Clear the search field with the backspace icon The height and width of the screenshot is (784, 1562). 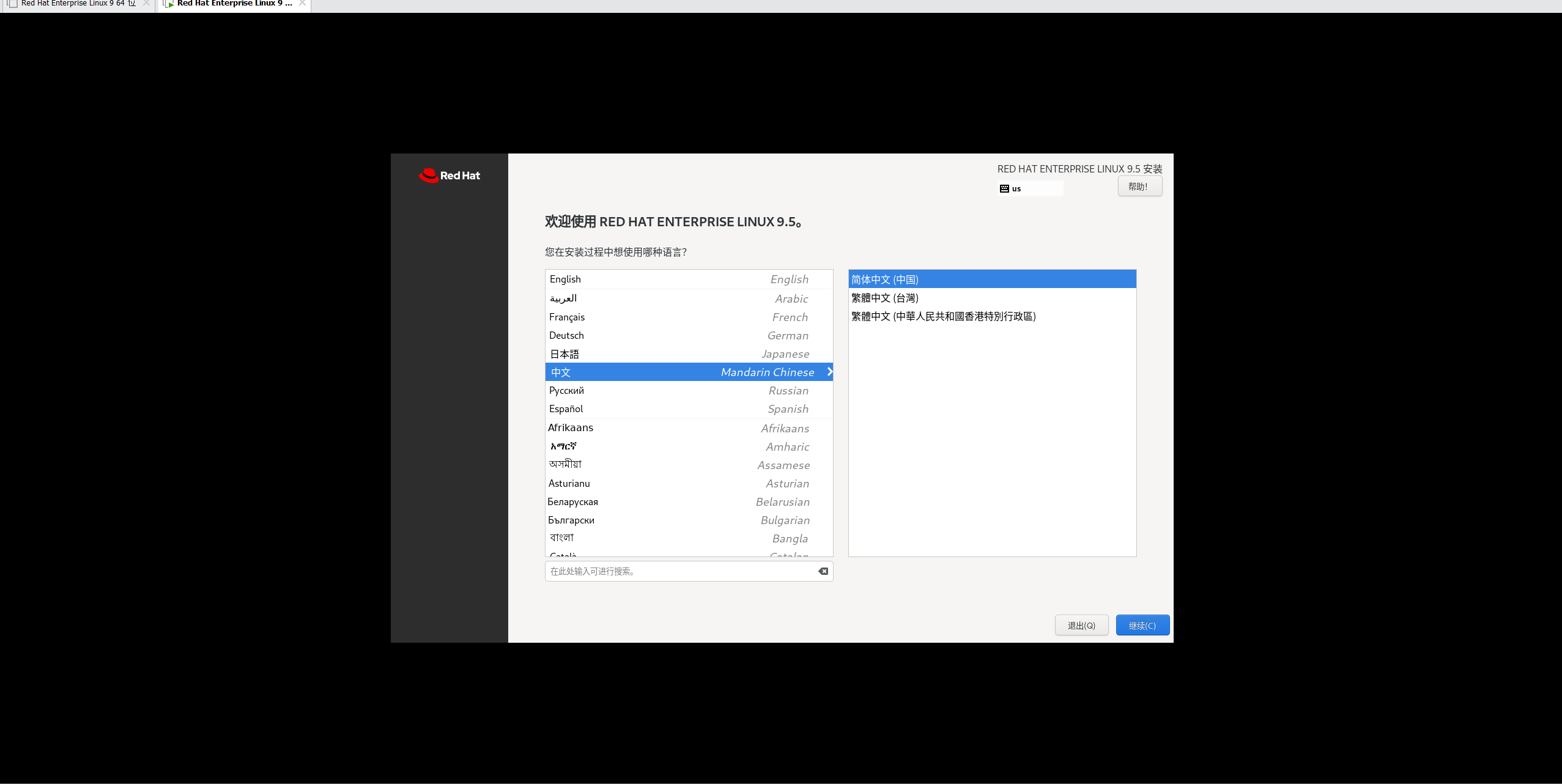(x=823, y=571)
